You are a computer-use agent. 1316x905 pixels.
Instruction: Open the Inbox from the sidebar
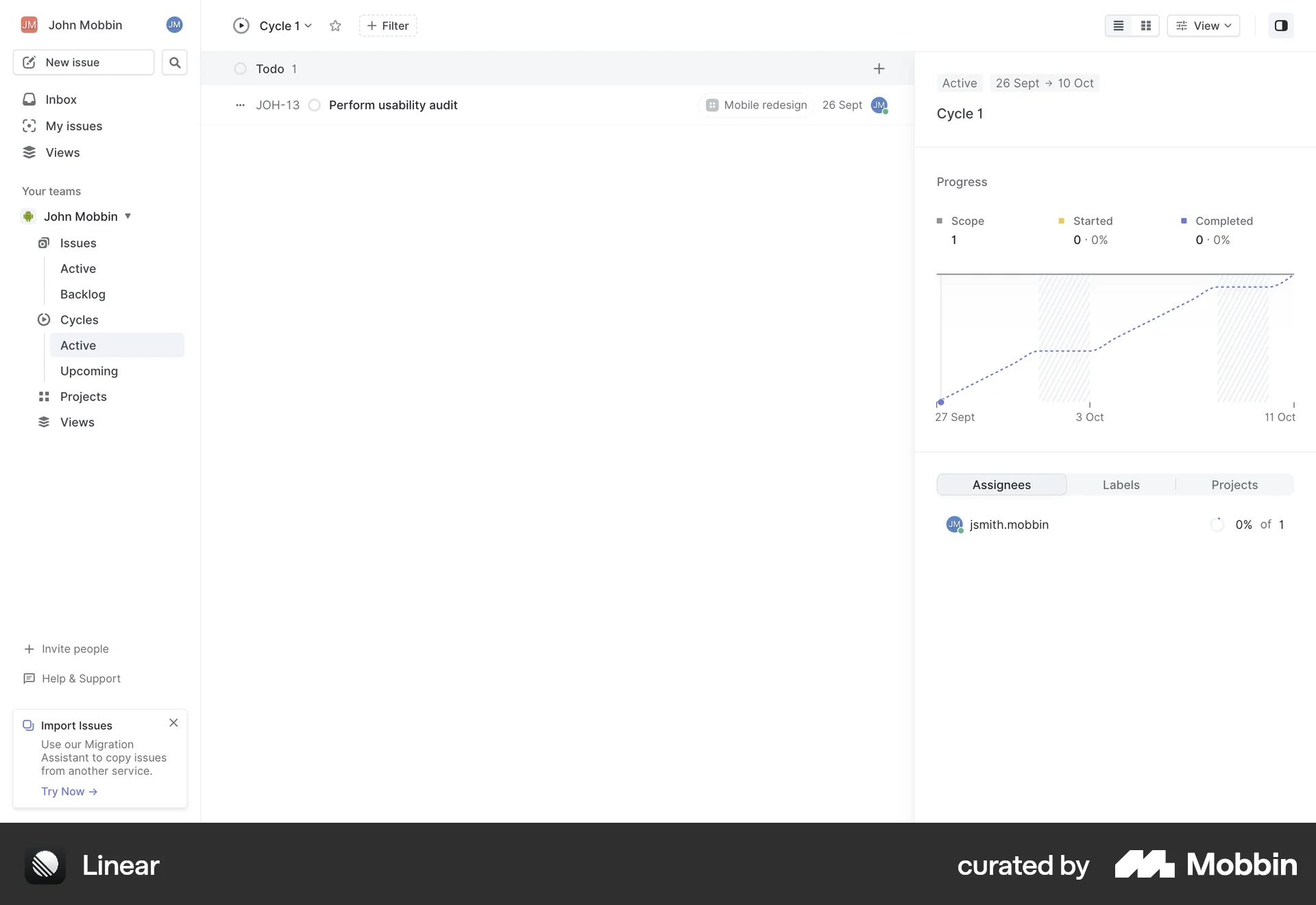(60, 99)
